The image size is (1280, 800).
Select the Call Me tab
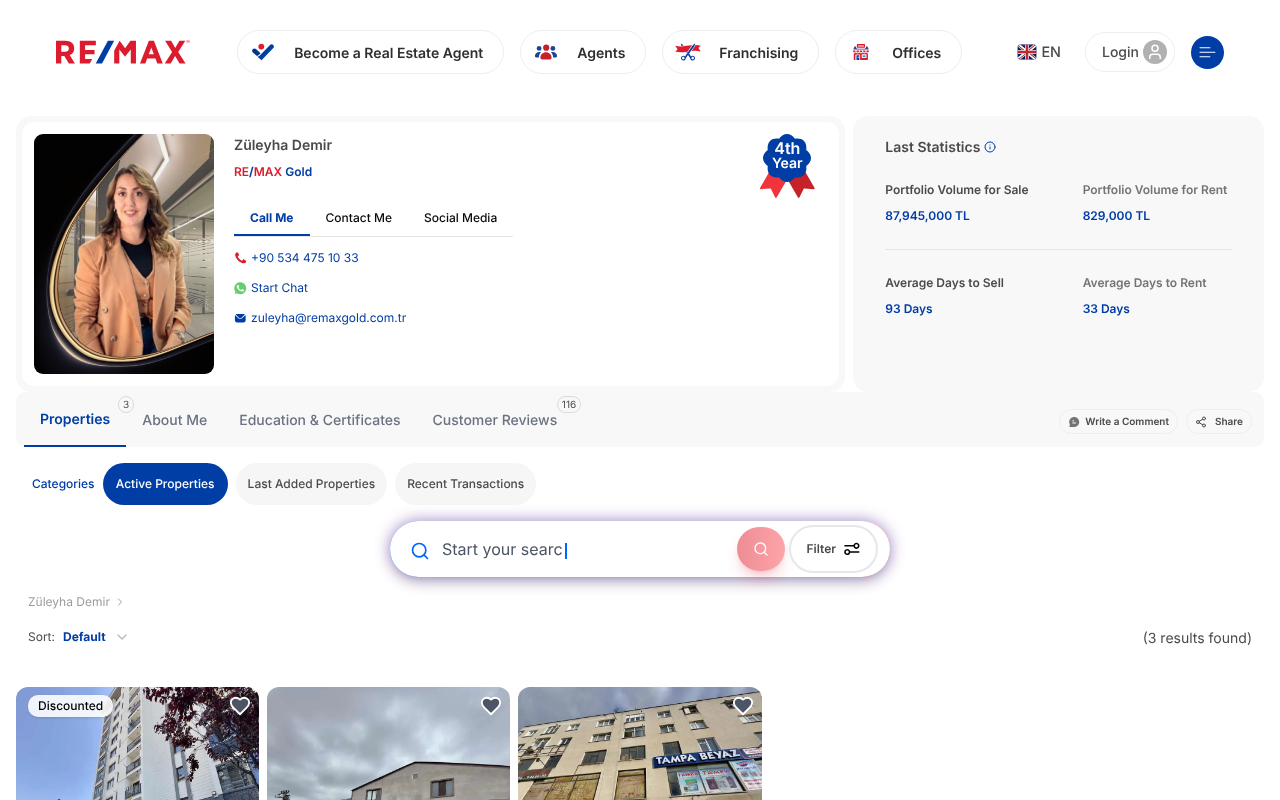(x=272, y=218)
